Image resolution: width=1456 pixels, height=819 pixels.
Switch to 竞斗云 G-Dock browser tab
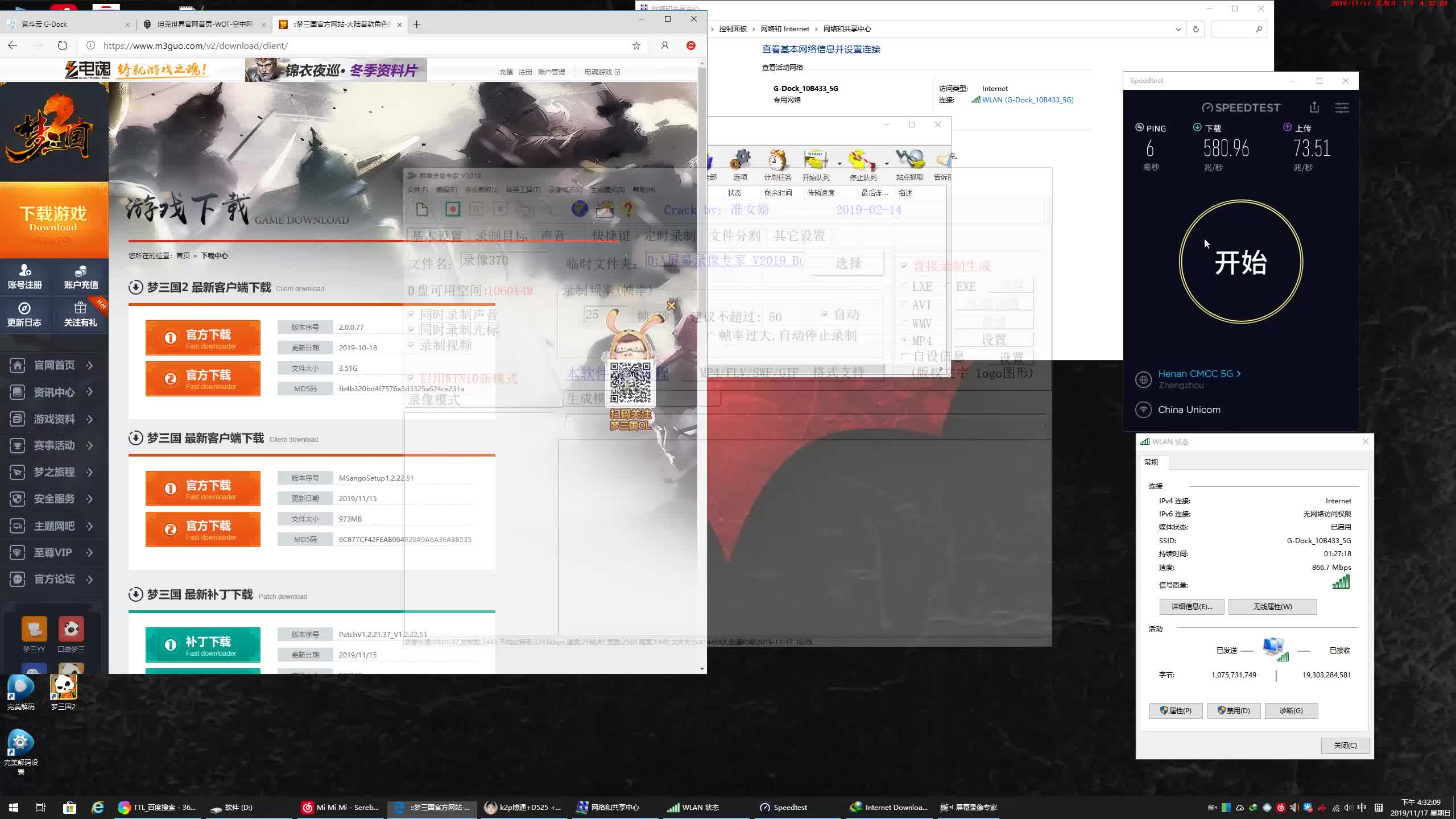click(x=67, y=24)
